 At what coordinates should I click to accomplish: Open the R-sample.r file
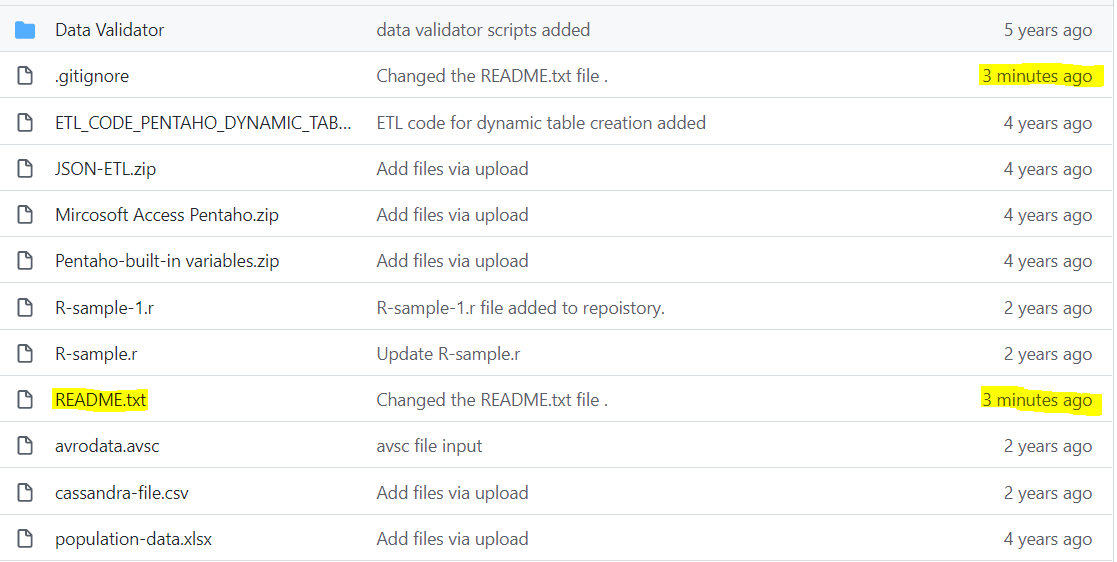[x=97, y=354]
